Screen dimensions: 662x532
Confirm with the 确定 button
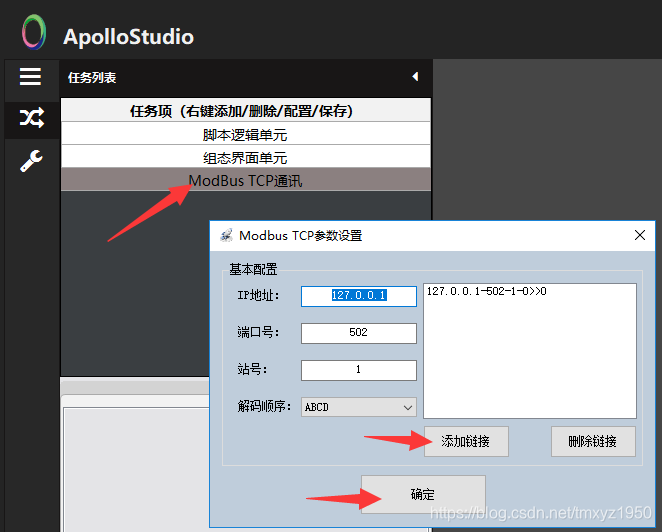pyautogui.click(x=423, y=494)
